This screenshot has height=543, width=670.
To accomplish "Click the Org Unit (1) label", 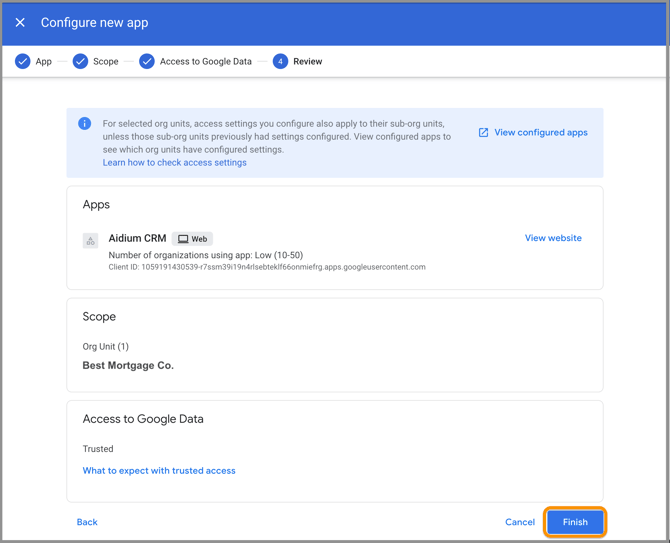I will (x=106, y=346).
